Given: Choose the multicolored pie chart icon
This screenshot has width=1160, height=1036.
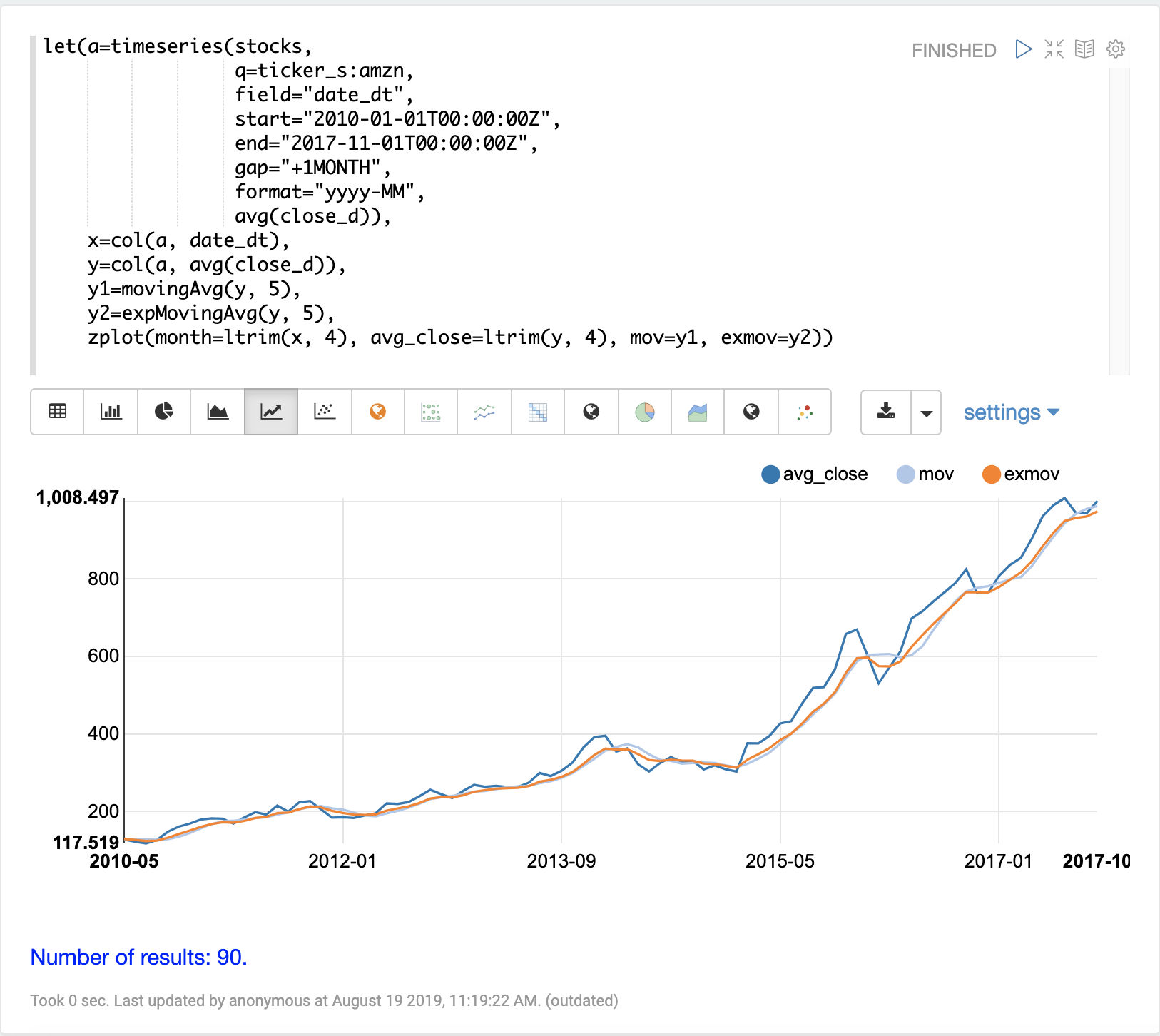Looking at the screenshot, I should [644, 412].
